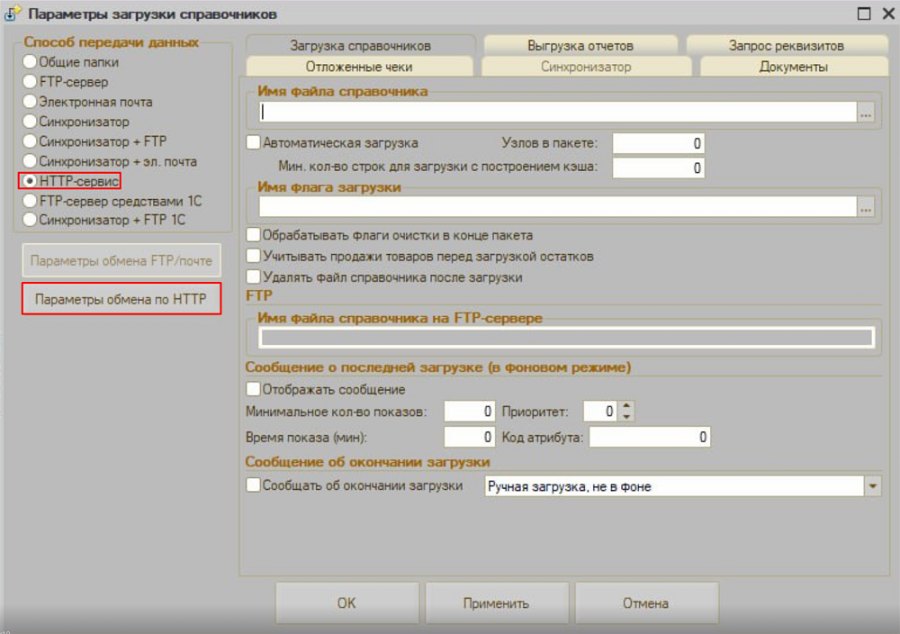Click the Применить button

pyautogui.click(x=496, y=603)
